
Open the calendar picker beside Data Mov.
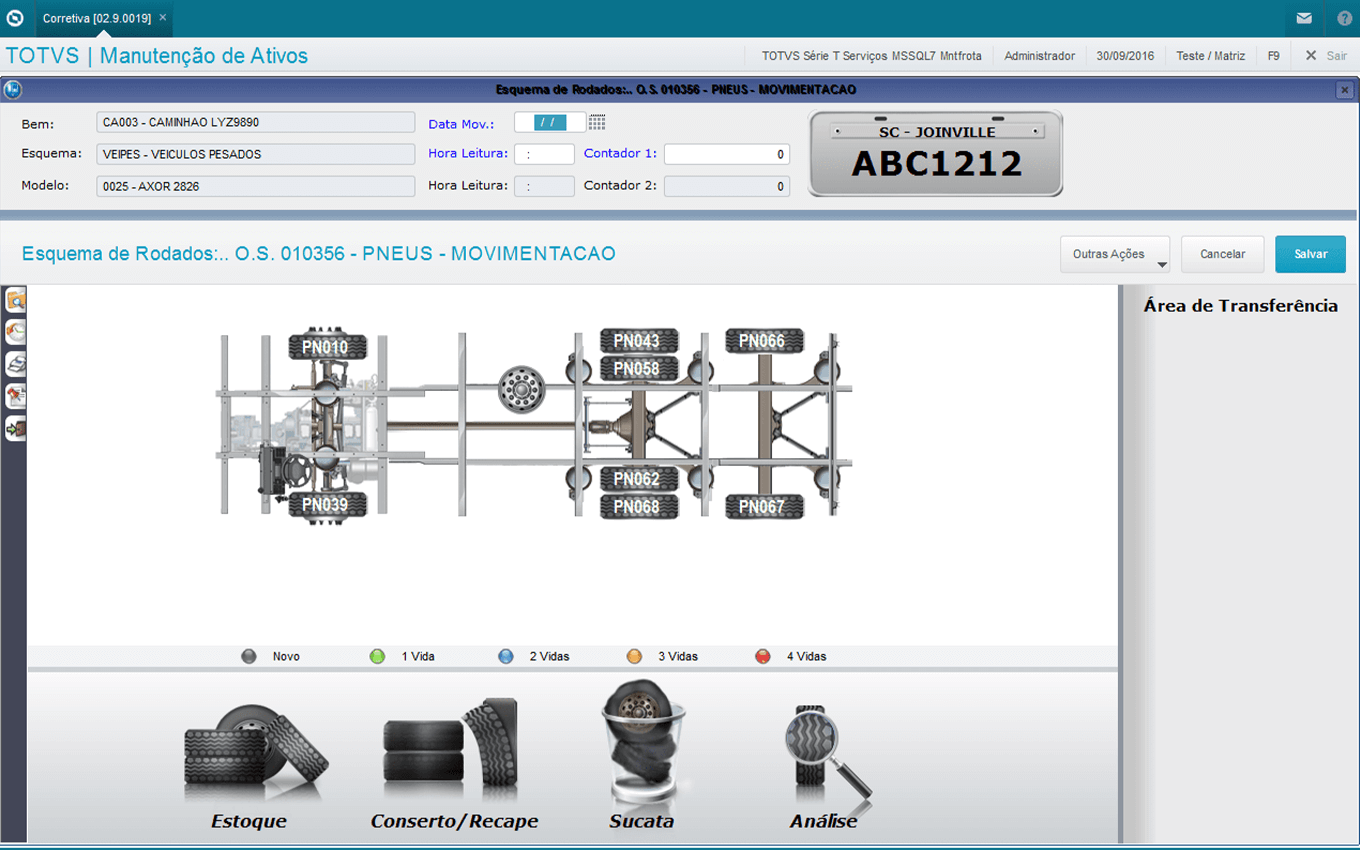[597, 122]
